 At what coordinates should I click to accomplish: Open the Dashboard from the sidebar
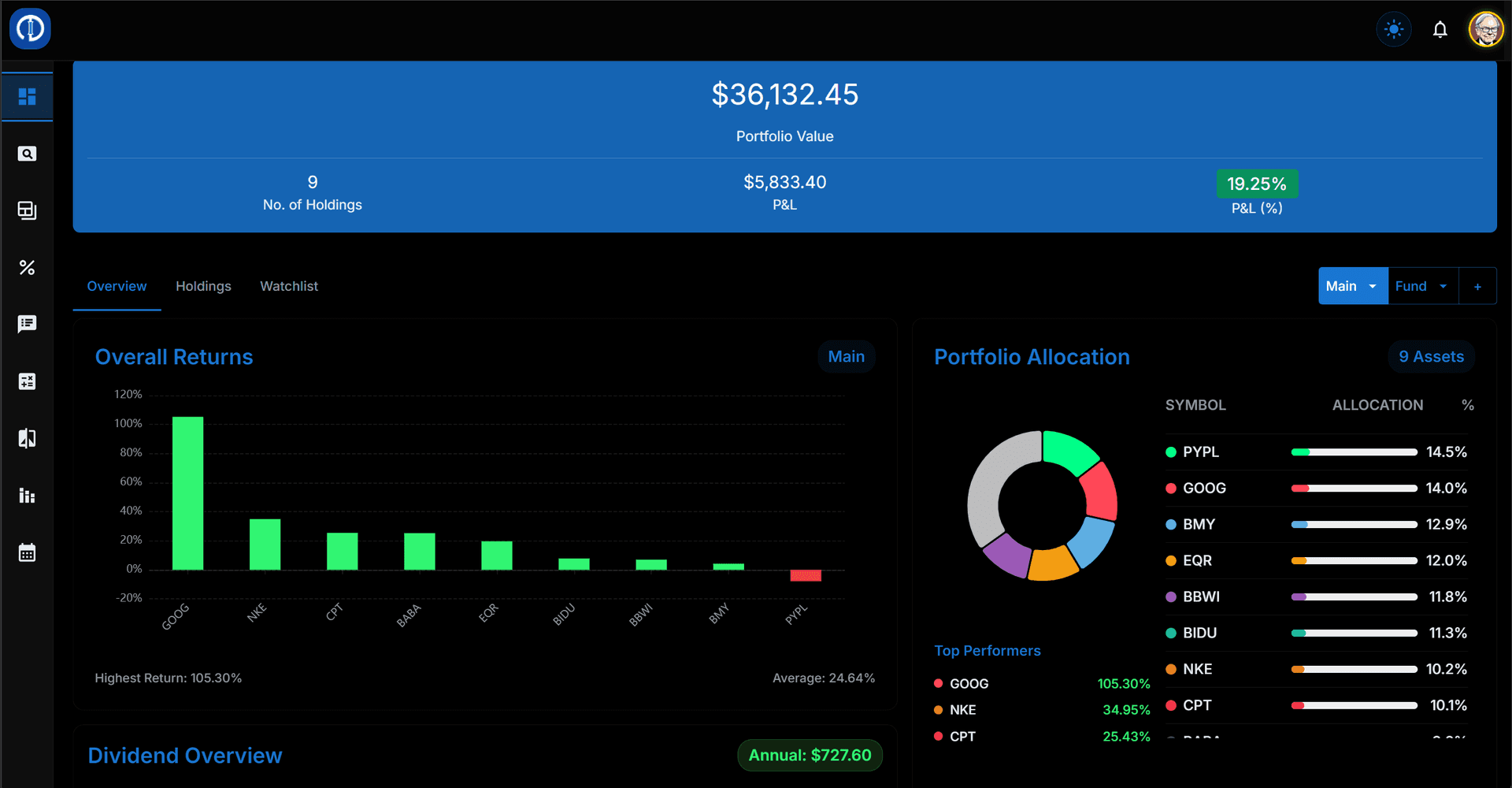click(x=28, y=96)
